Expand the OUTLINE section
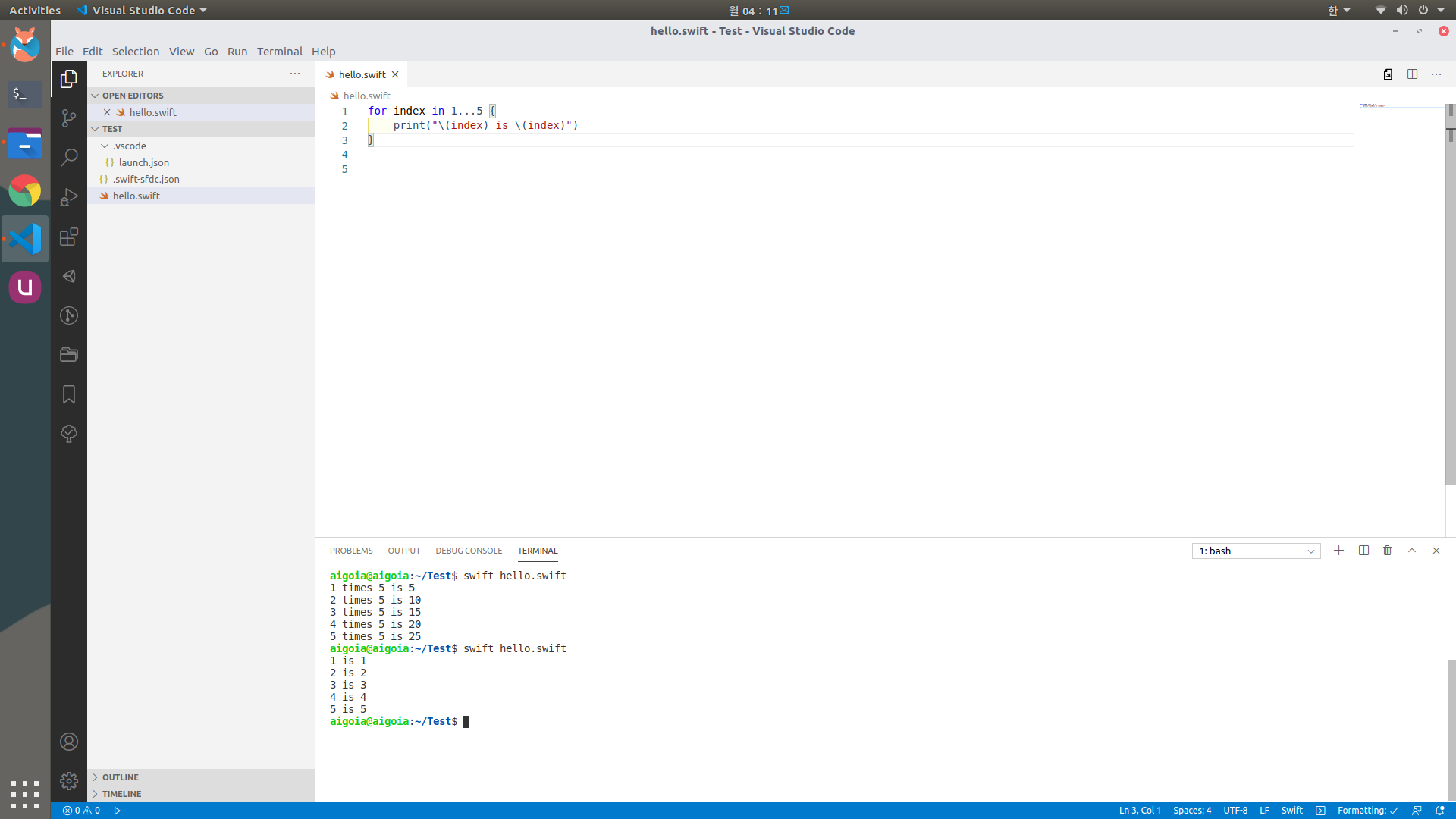This screenshot has width=1456, height=819. pos(121,777)
